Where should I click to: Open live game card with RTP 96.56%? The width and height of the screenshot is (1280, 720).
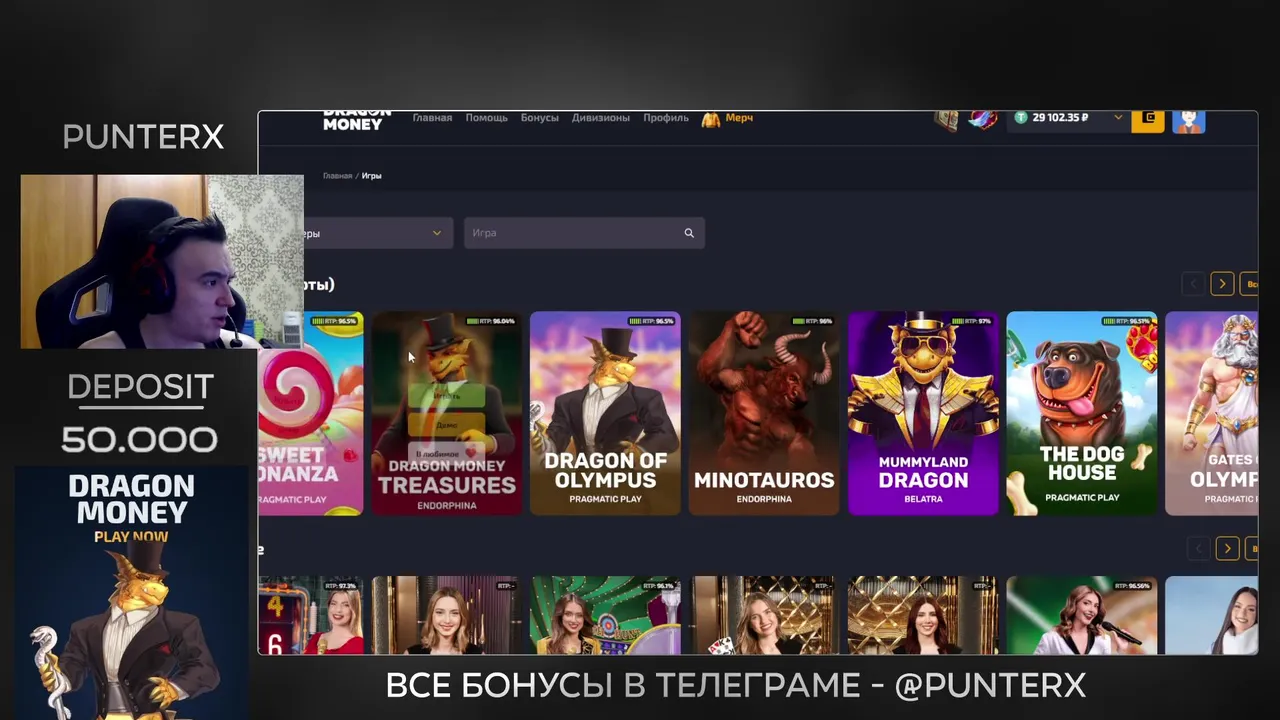tap(1082, 615)
